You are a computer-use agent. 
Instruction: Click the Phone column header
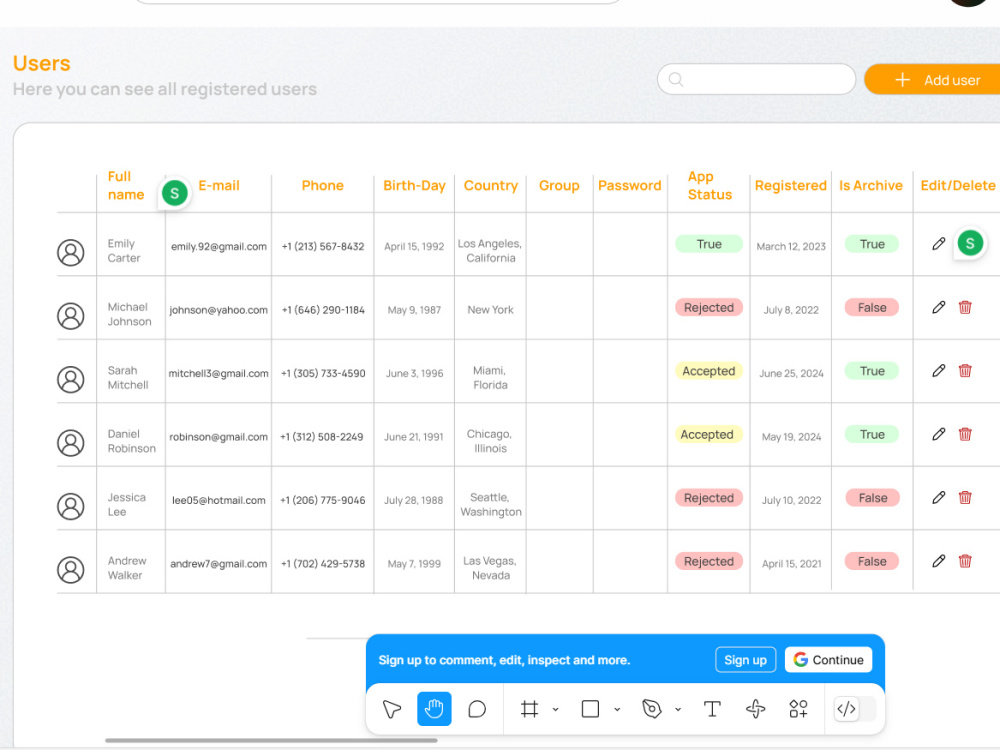[323, 186]
